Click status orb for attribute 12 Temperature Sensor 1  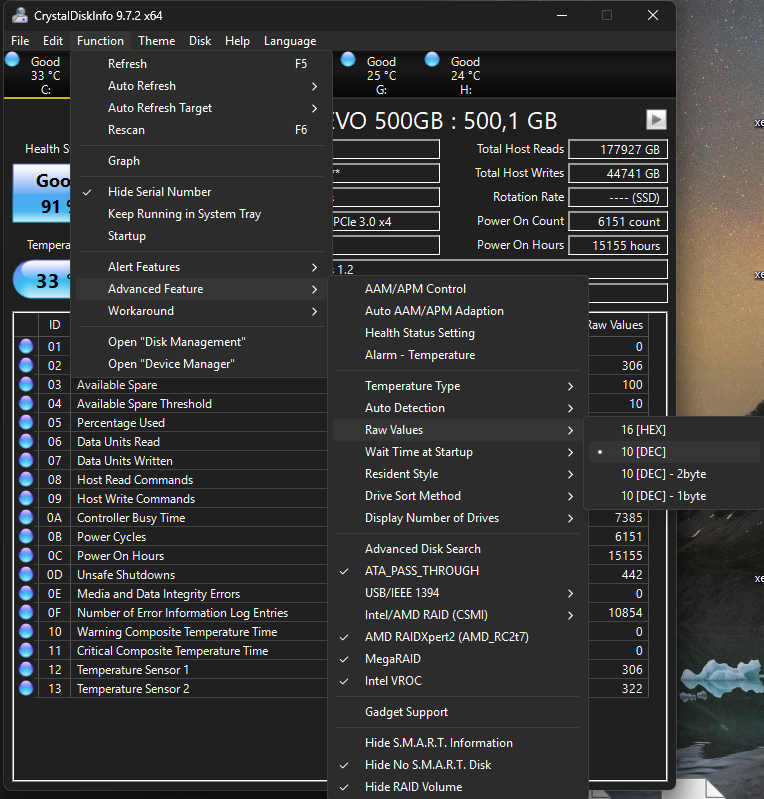pos(26,670)
